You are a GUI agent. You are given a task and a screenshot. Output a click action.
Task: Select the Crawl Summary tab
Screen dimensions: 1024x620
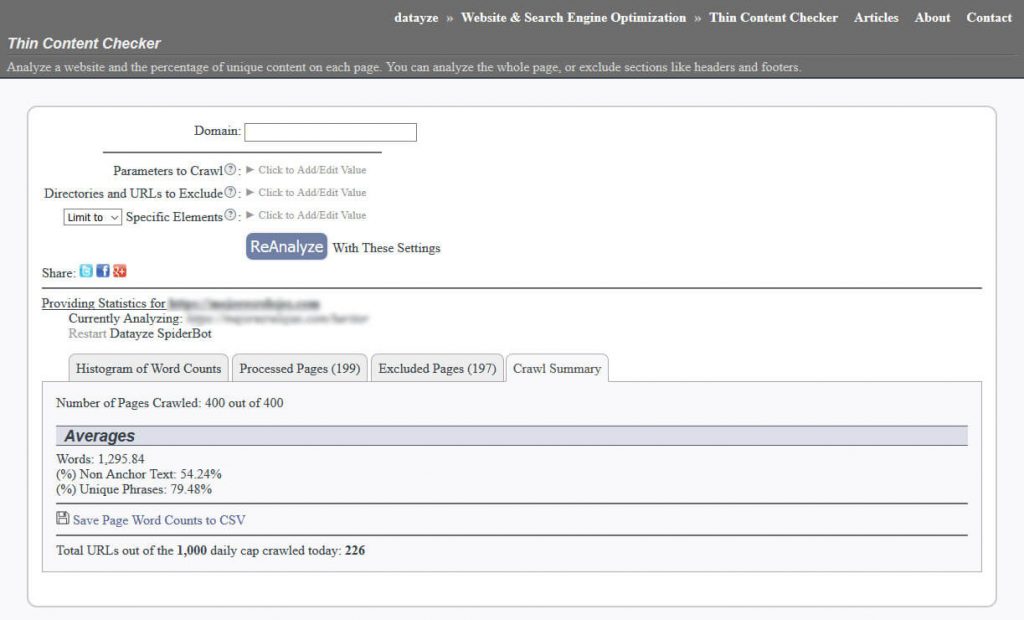pyautogui.click(x=557, y=368)
